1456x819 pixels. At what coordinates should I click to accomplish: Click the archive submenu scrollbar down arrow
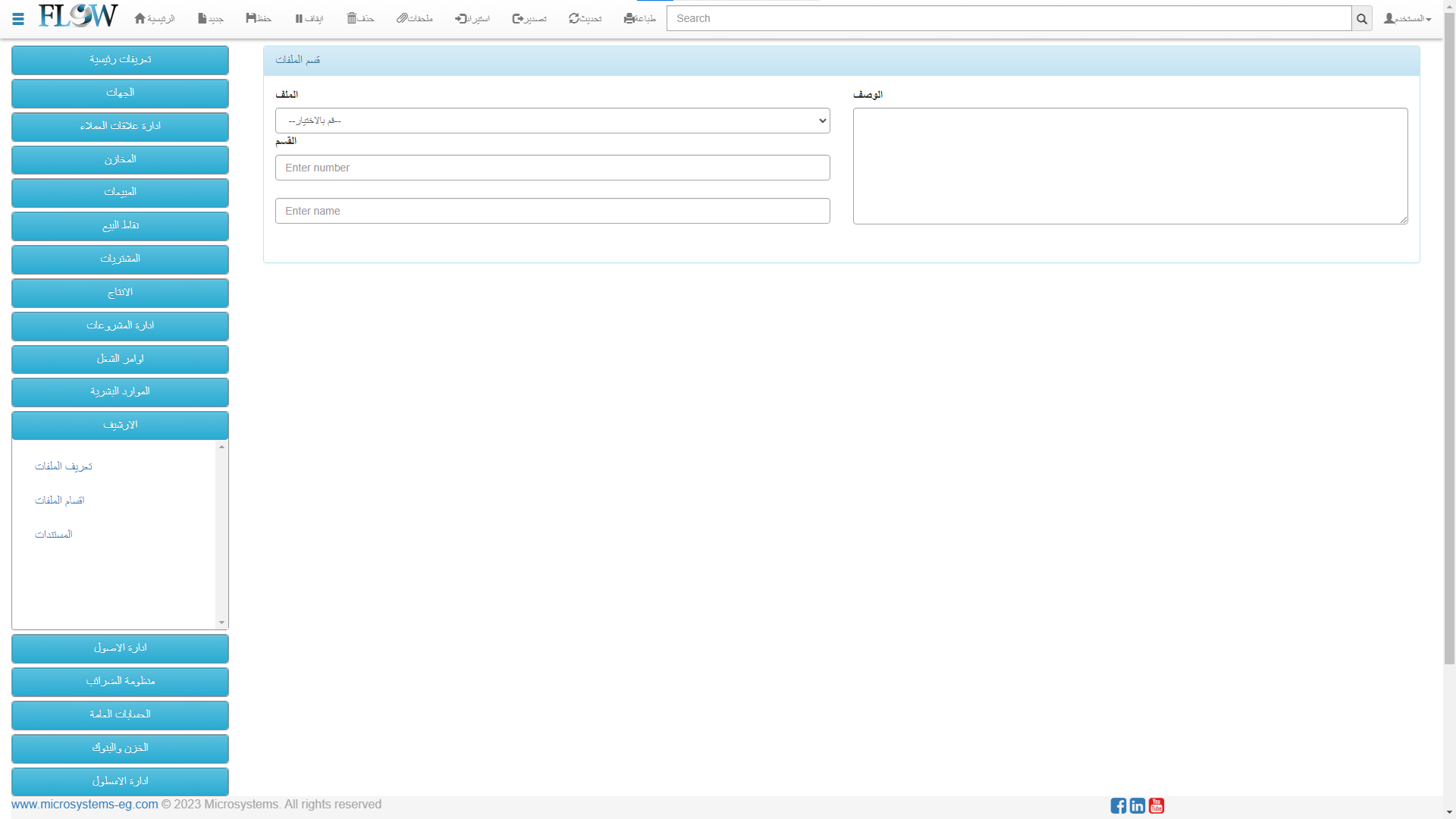click(221, 623)
